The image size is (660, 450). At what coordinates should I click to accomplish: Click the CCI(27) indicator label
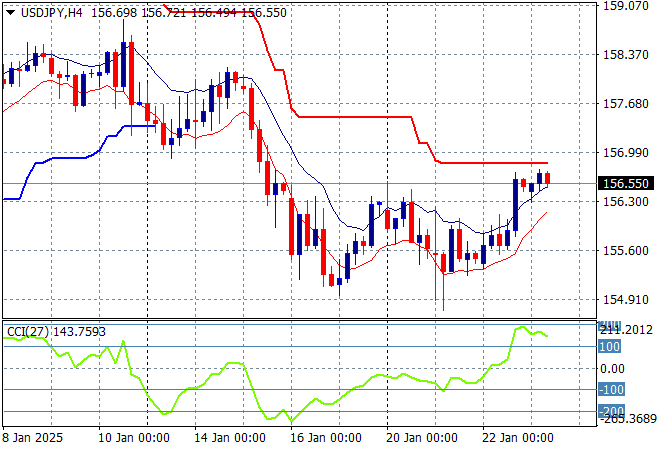click(x=28, y=332)
